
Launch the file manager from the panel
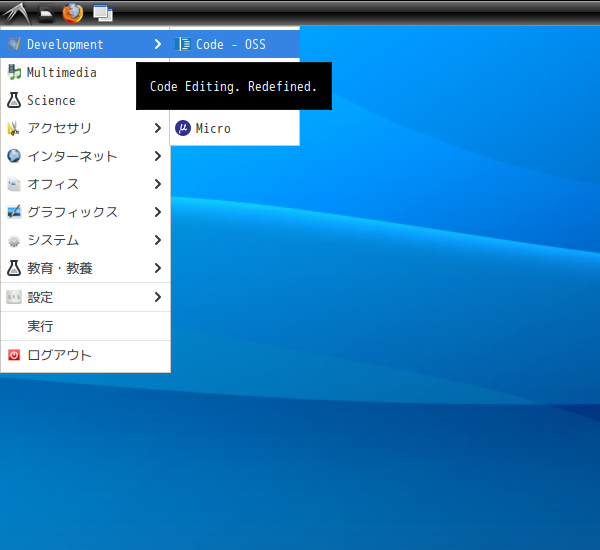46,13
